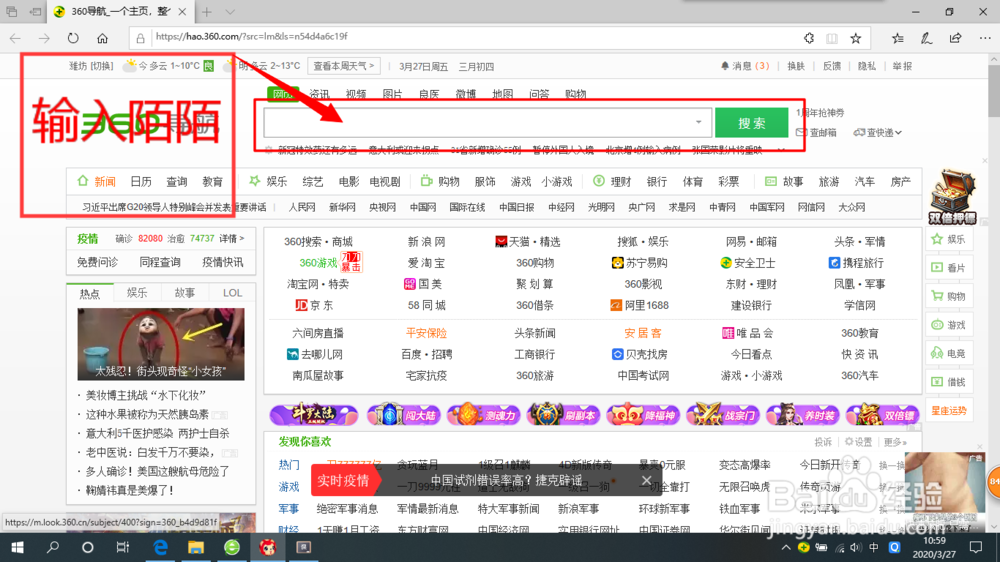Open browser settings and more menu

click(x=985, y=38)
